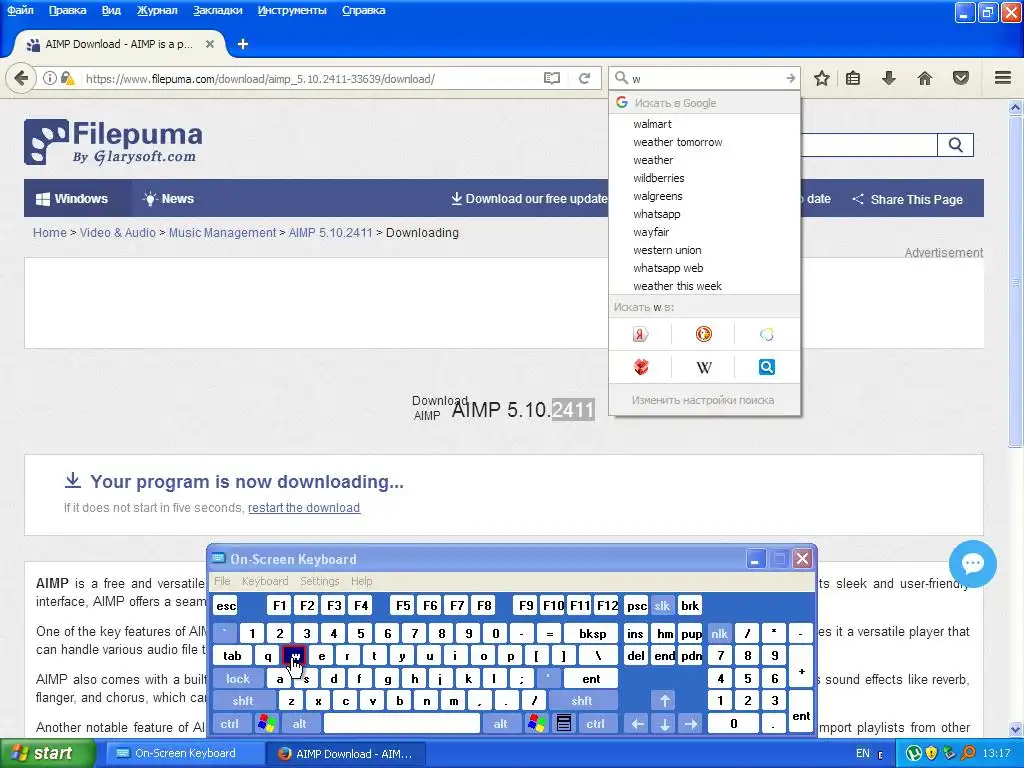
Task: Open Pocket icon in Firefox toolbar
Action: [961, 78]
